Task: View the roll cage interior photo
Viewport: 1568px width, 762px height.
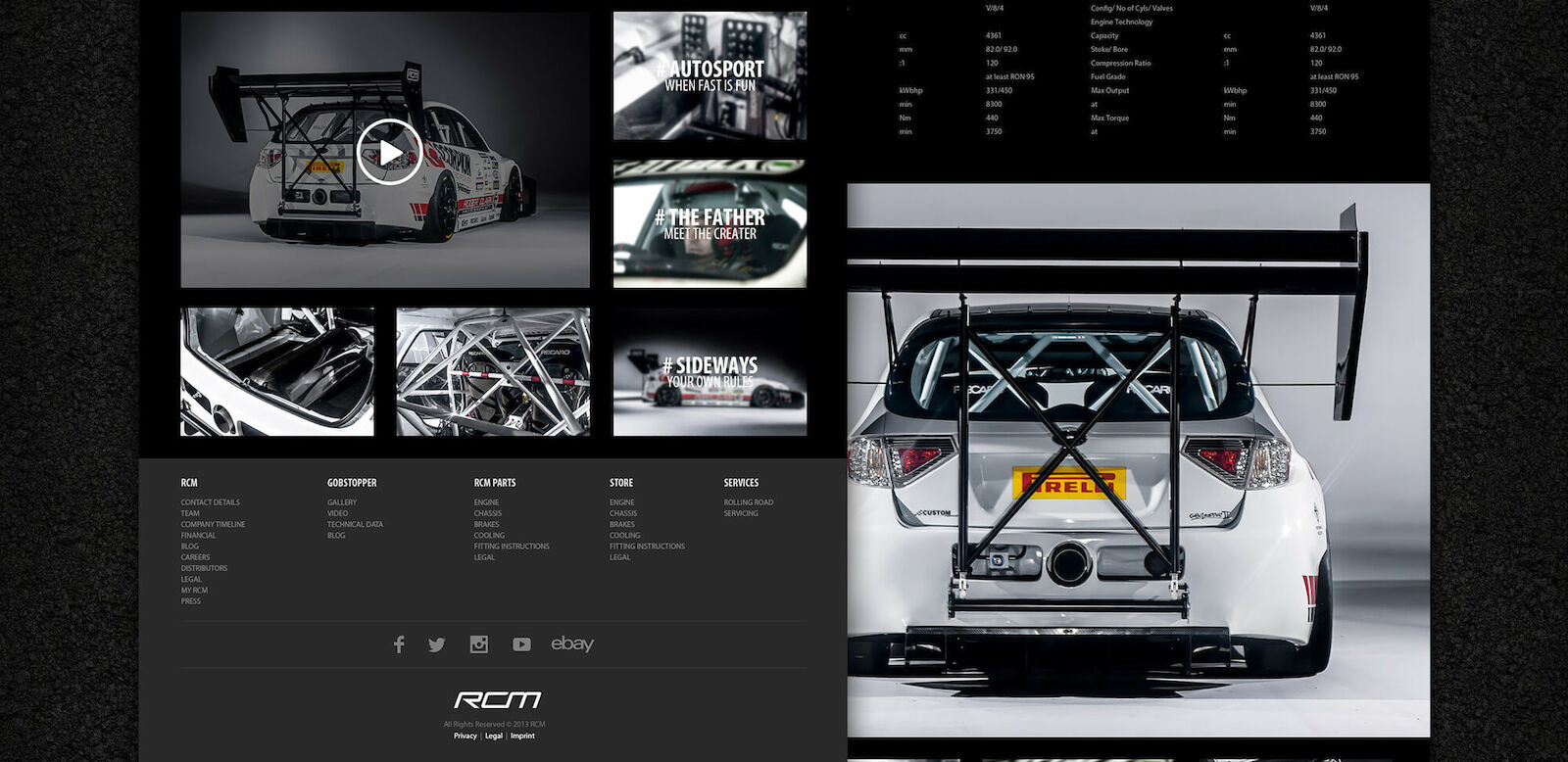Action: pos(493,372)
